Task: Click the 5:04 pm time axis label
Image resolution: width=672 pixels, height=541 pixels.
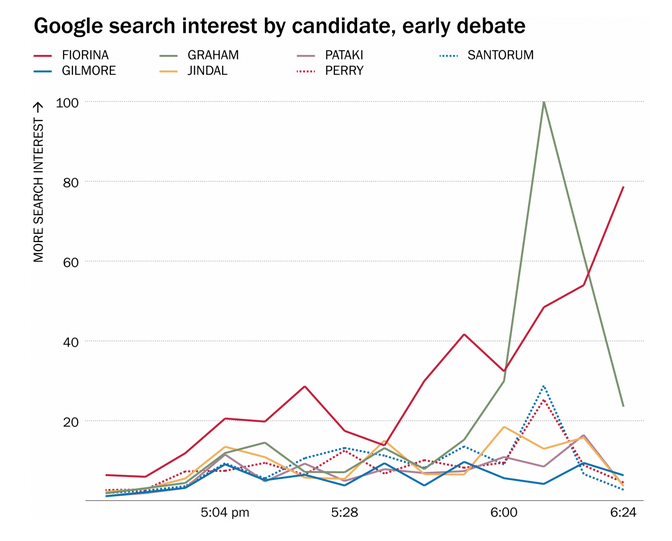Action: 224,513
